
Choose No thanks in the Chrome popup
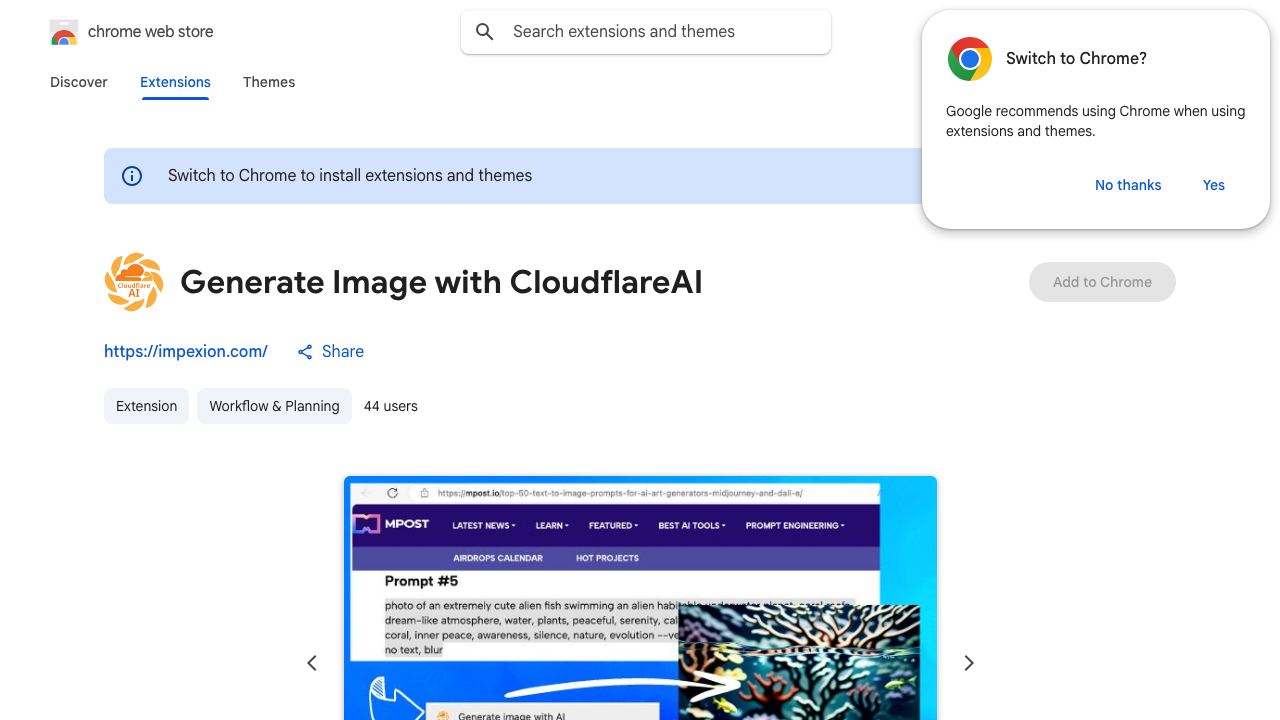tap(1128, 185)
